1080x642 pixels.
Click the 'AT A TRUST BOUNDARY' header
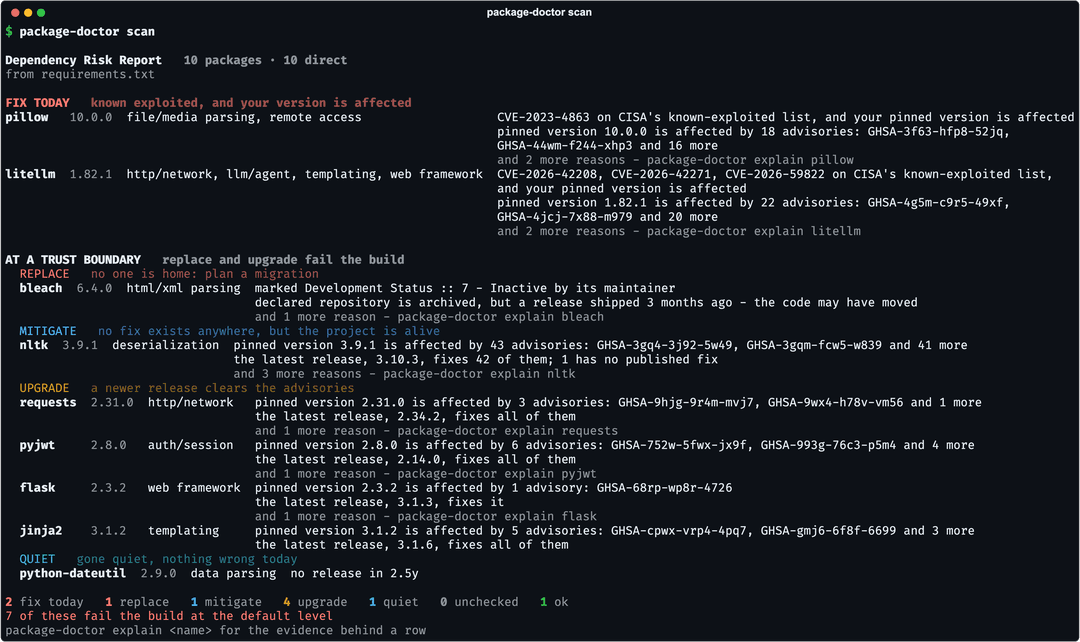[73, 260]
